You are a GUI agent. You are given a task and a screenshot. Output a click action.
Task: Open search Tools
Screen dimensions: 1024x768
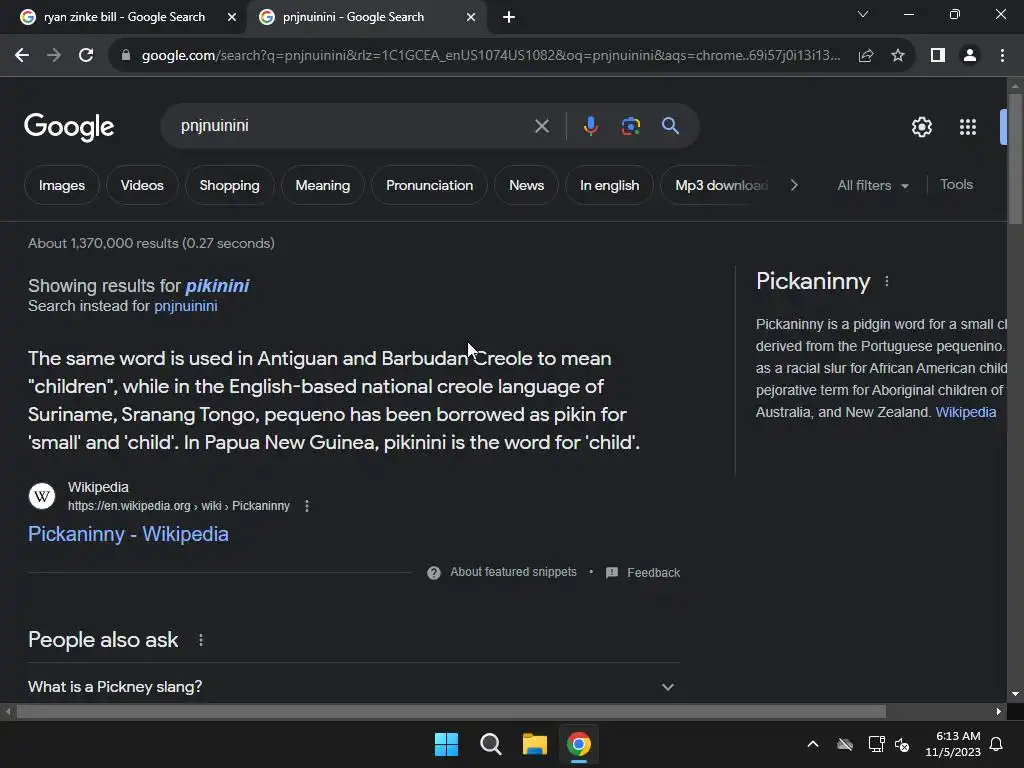(x=956, y=185)
